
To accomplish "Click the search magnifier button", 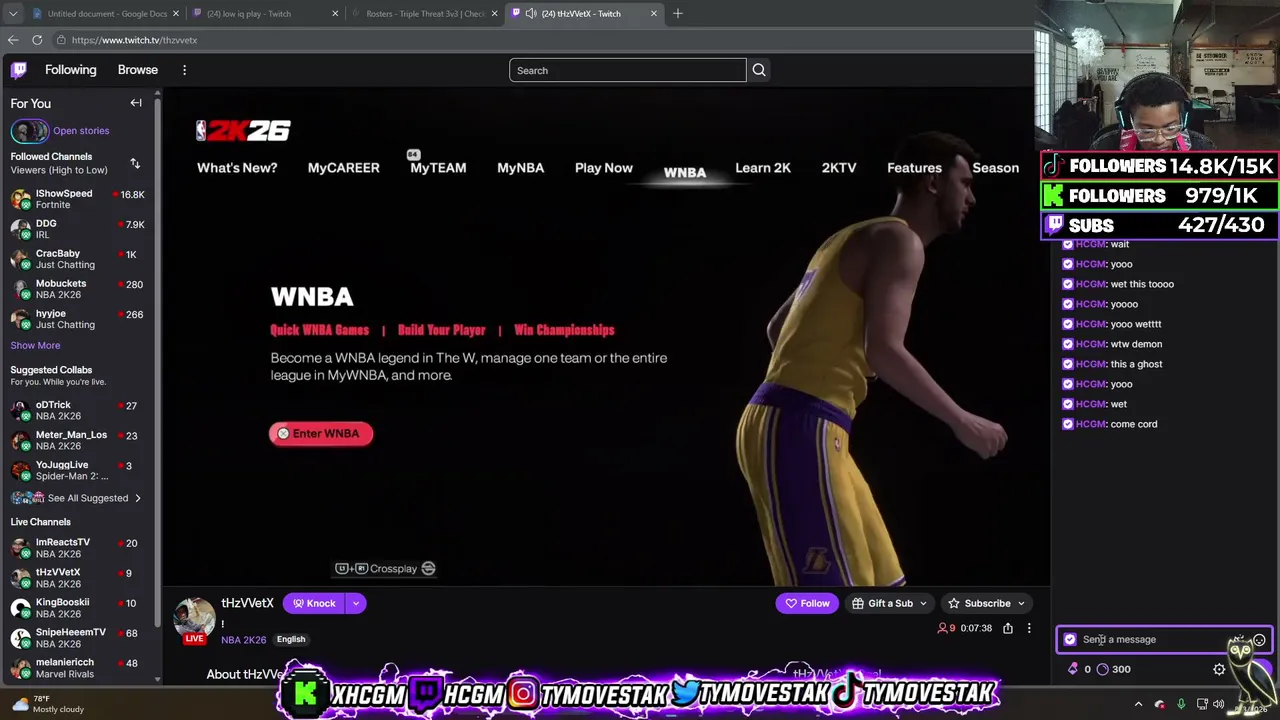I will pyautogui.click(x=759, y=70).
